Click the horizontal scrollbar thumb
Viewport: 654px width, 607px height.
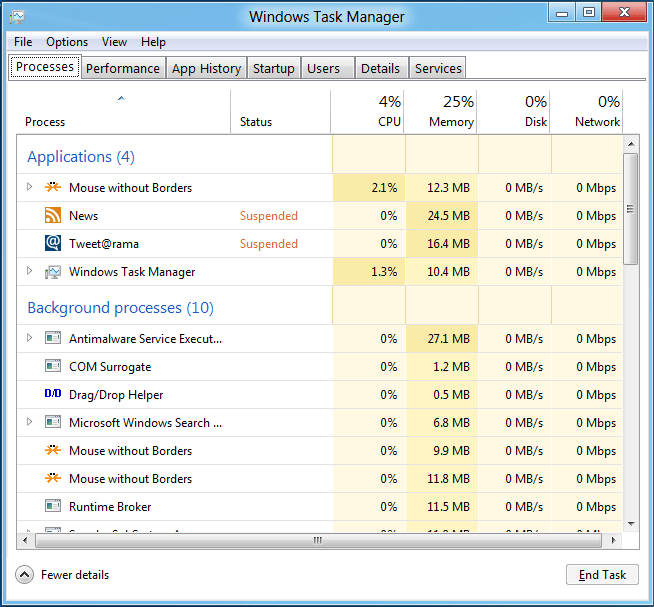pyautogui.click(x=318, y=541)
